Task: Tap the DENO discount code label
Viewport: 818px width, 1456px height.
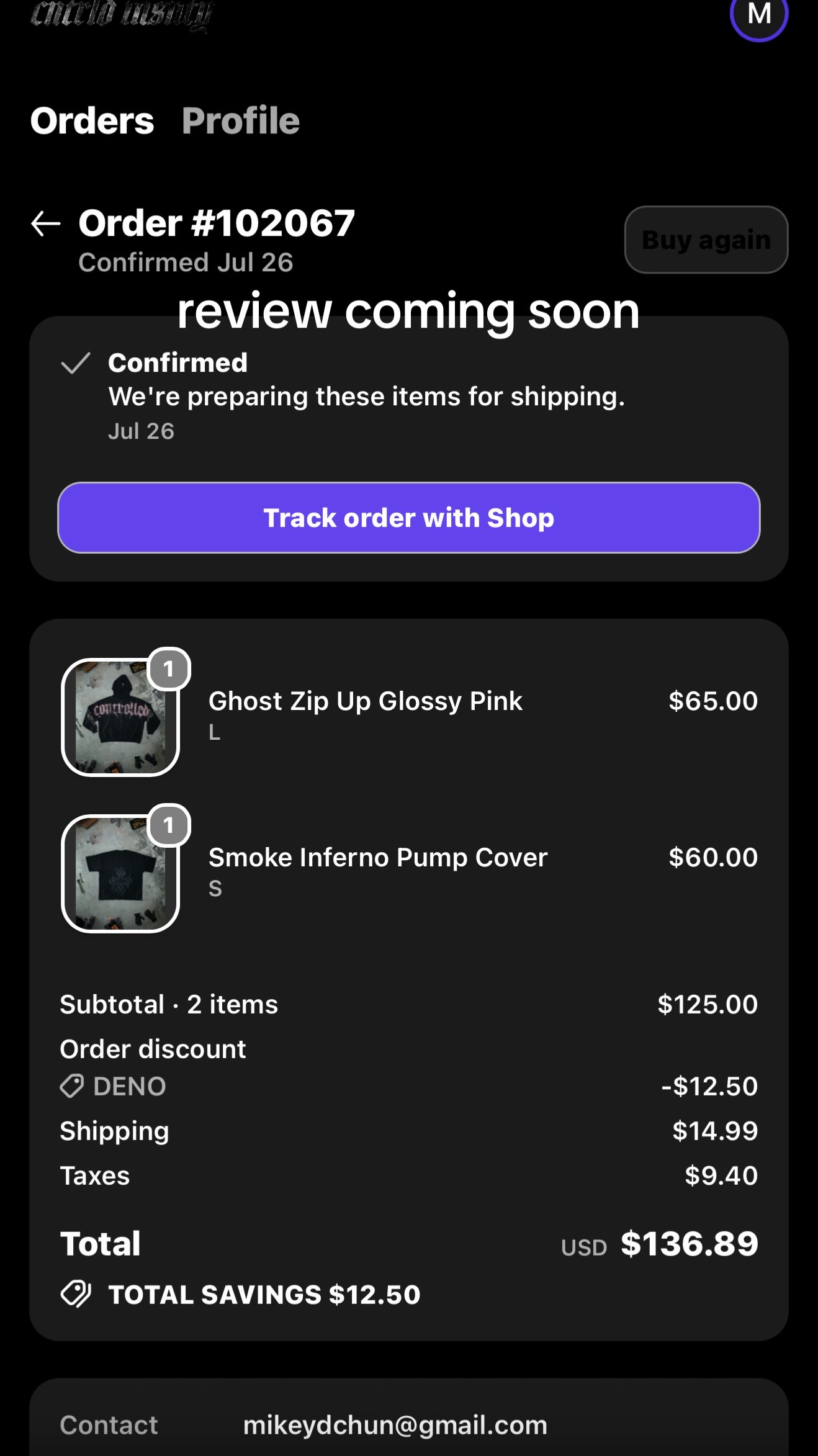Action: [130, 1086]
